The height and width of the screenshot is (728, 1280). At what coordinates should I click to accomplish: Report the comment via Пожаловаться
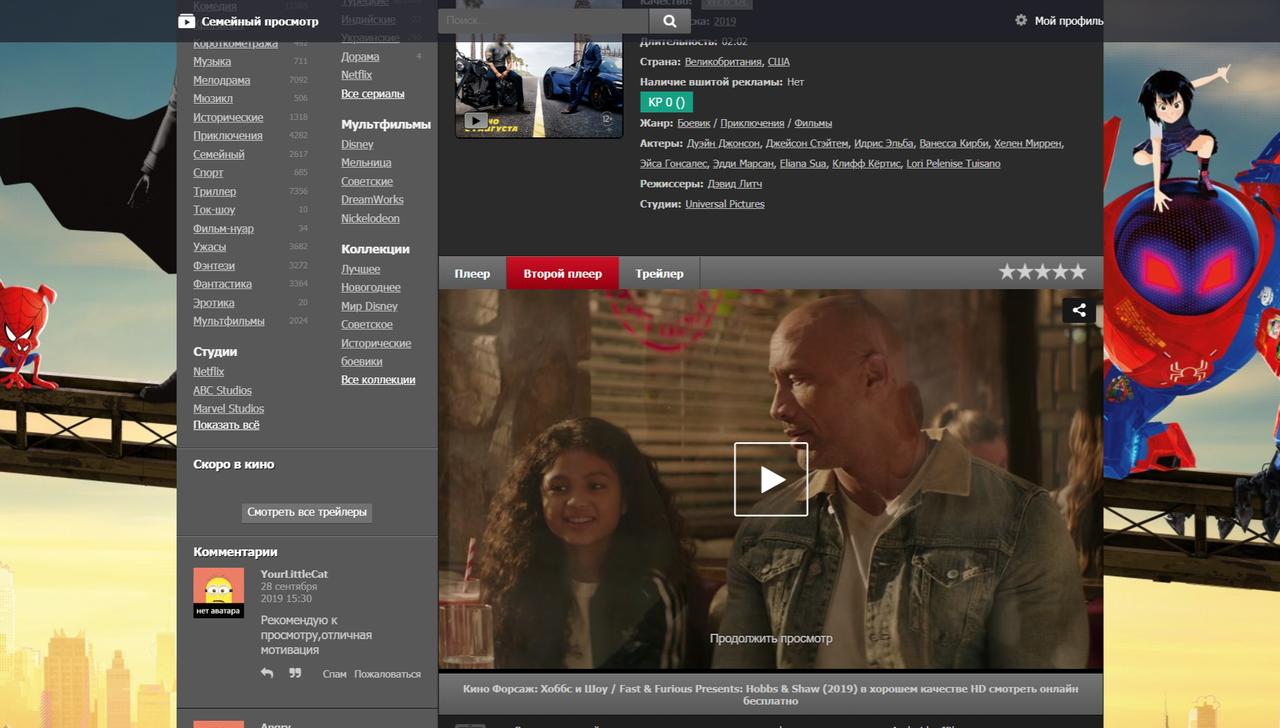tap(387, 674)
